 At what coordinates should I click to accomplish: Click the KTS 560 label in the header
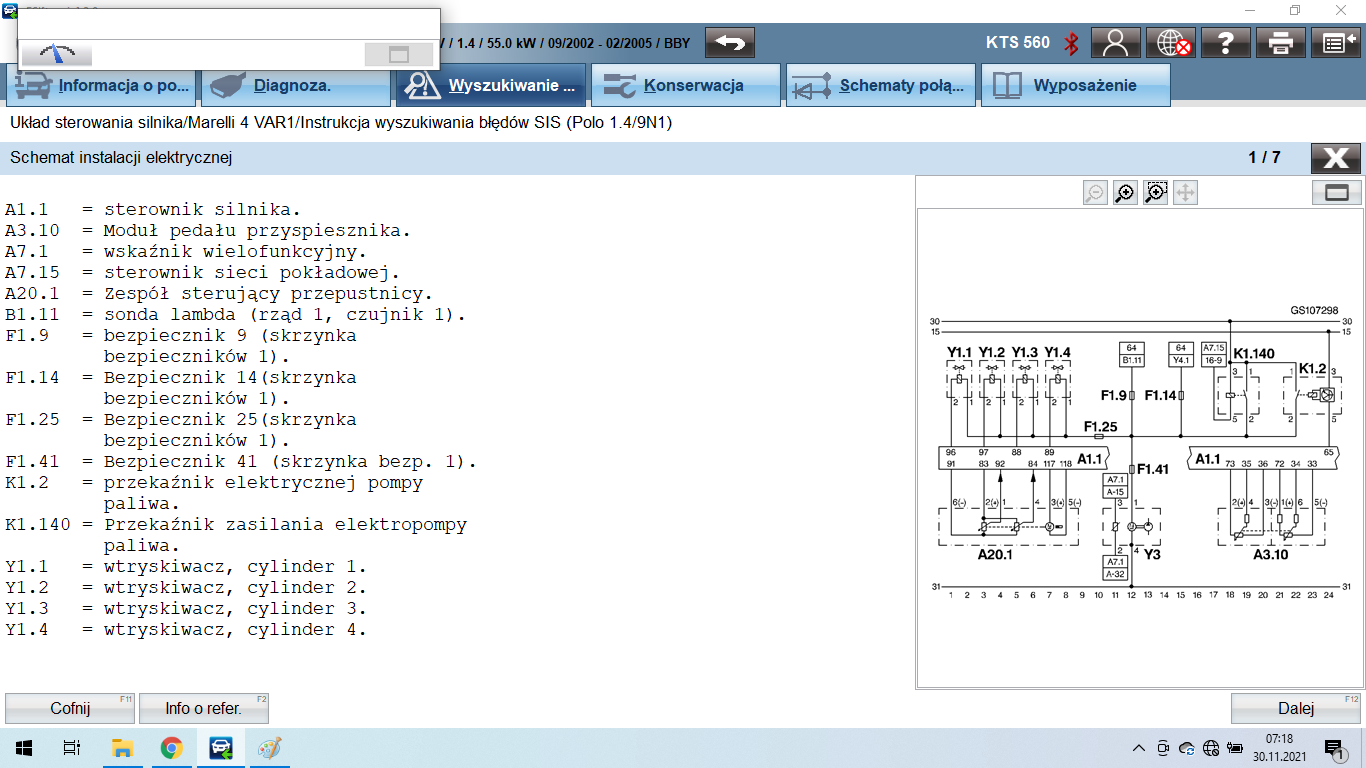click(1018, 43)
